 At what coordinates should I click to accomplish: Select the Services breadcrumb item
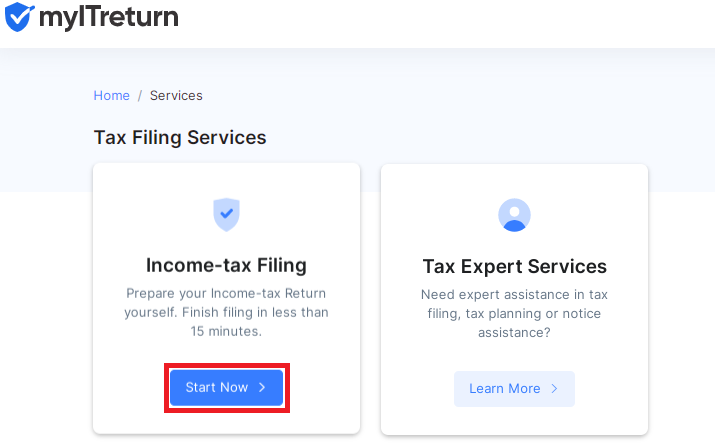click(x=176, y=95)
